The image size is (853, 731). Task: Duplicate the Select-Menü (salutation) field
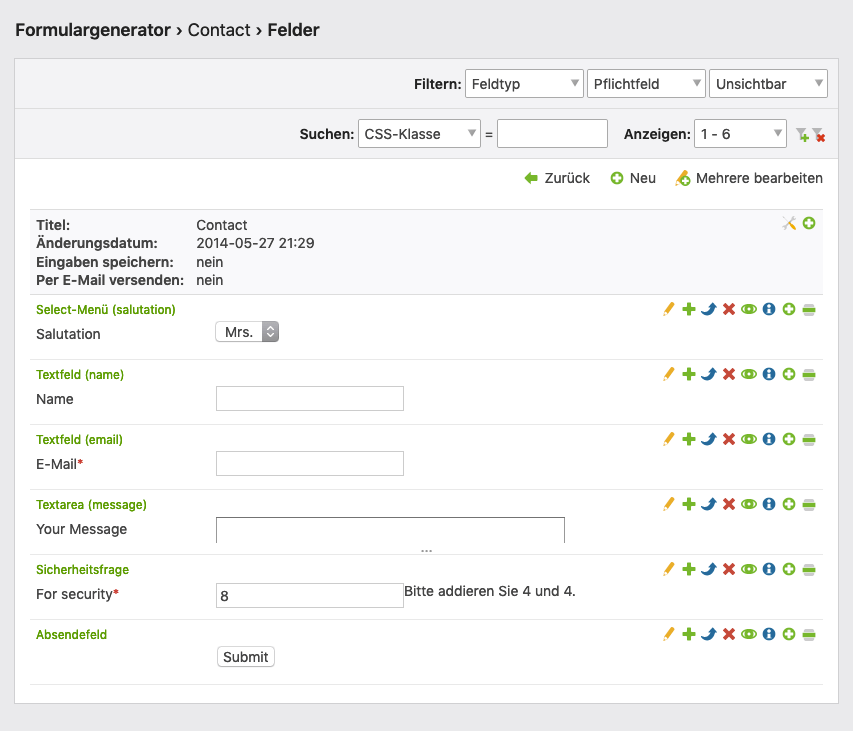click(x=689, y=309)
